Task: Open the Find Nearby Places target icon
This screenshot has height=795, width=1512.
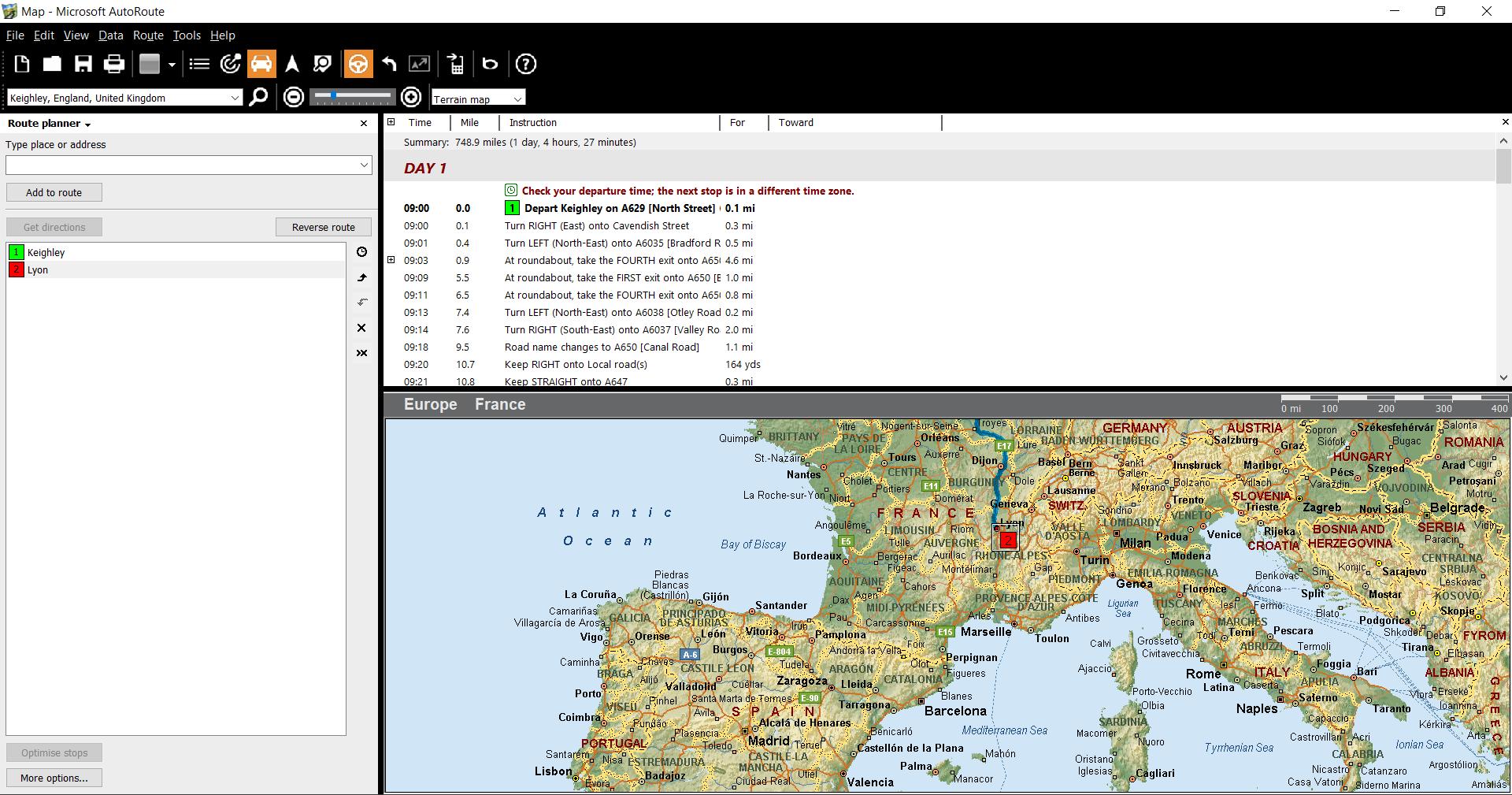Action: 230,64
